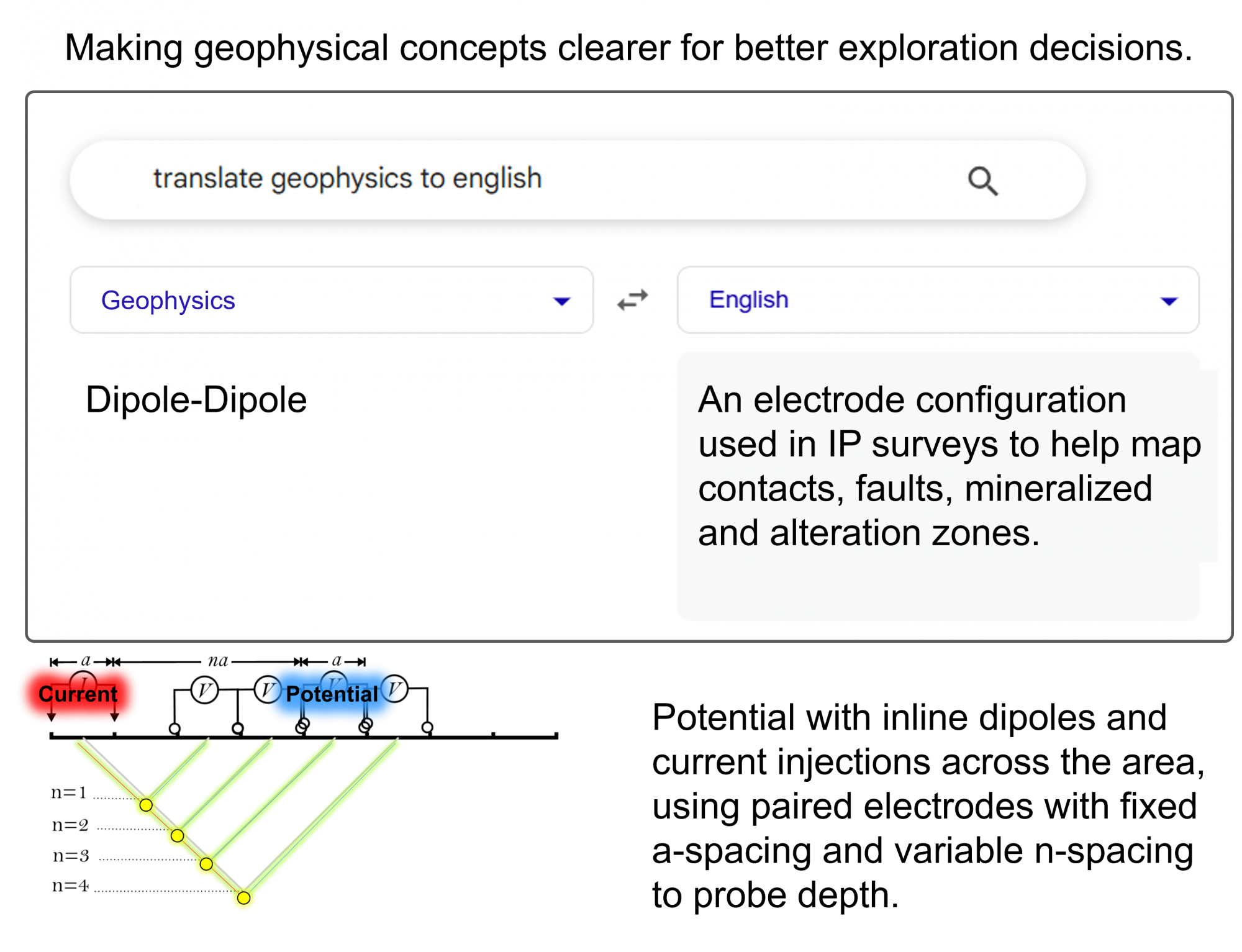Click the rightmost voltmeter V symbol
The height and width of the screenshot is (952, 1242).
coord(394,689)
